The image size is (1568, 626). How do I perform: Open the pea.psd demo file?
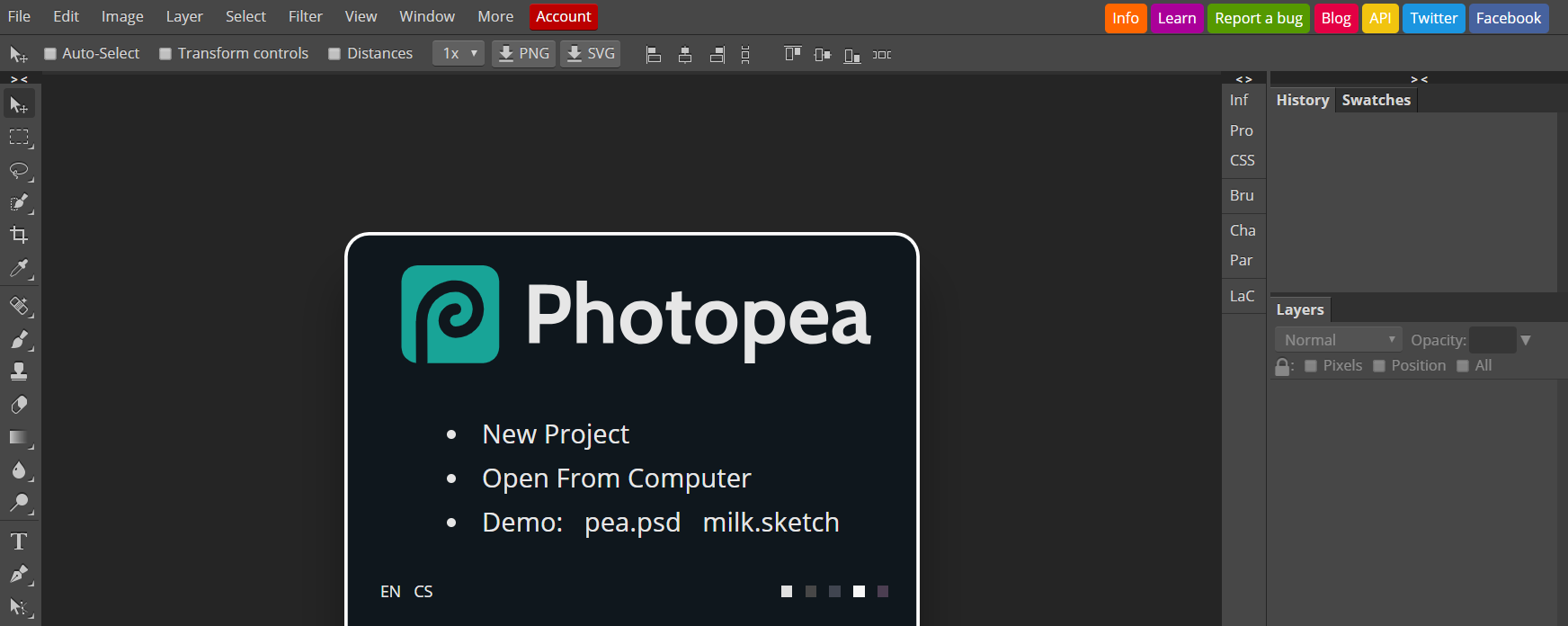point(633,523)
